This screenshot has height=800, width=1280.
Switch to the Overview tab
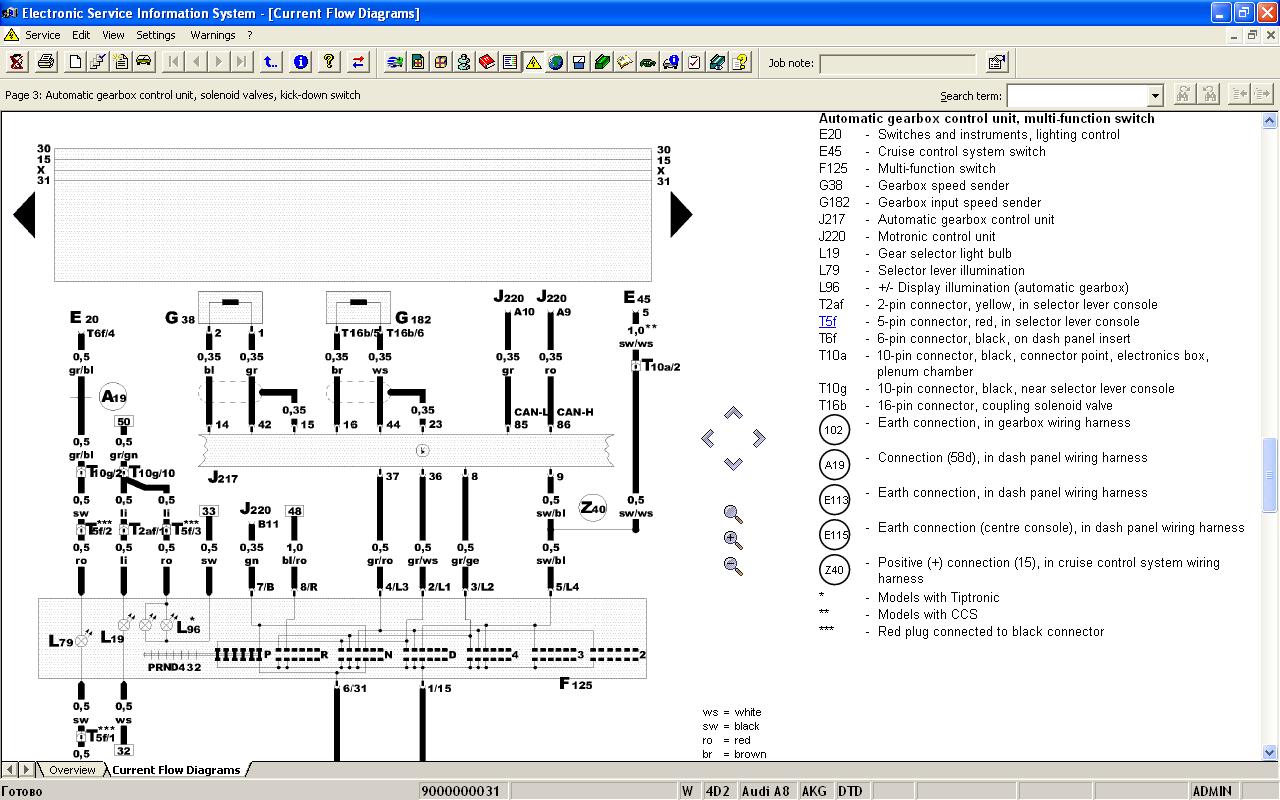point(72,770)
